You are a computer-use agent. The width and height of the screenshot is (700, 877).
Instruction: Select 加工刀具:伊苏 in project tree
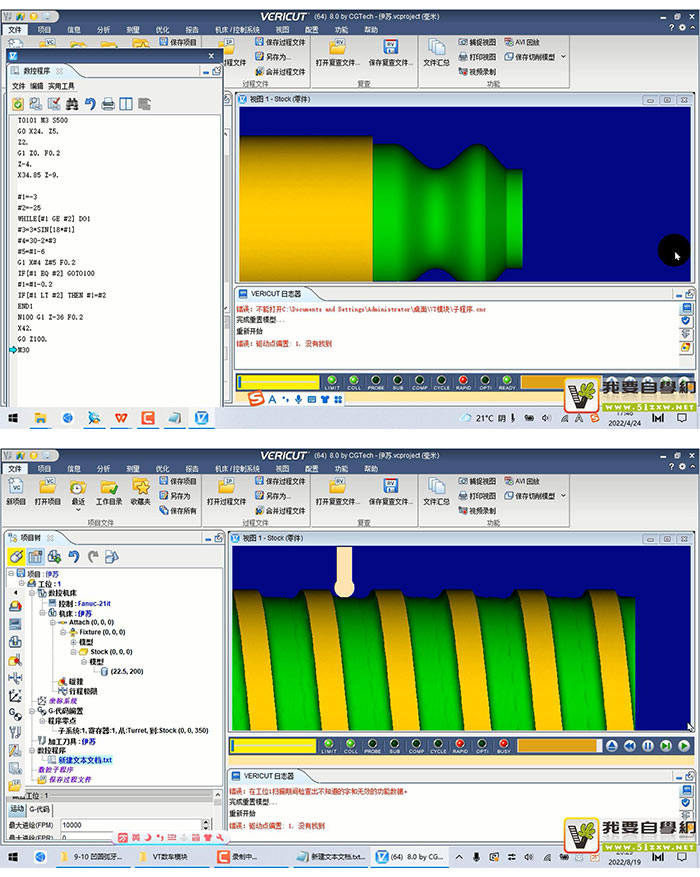(72, 741)
